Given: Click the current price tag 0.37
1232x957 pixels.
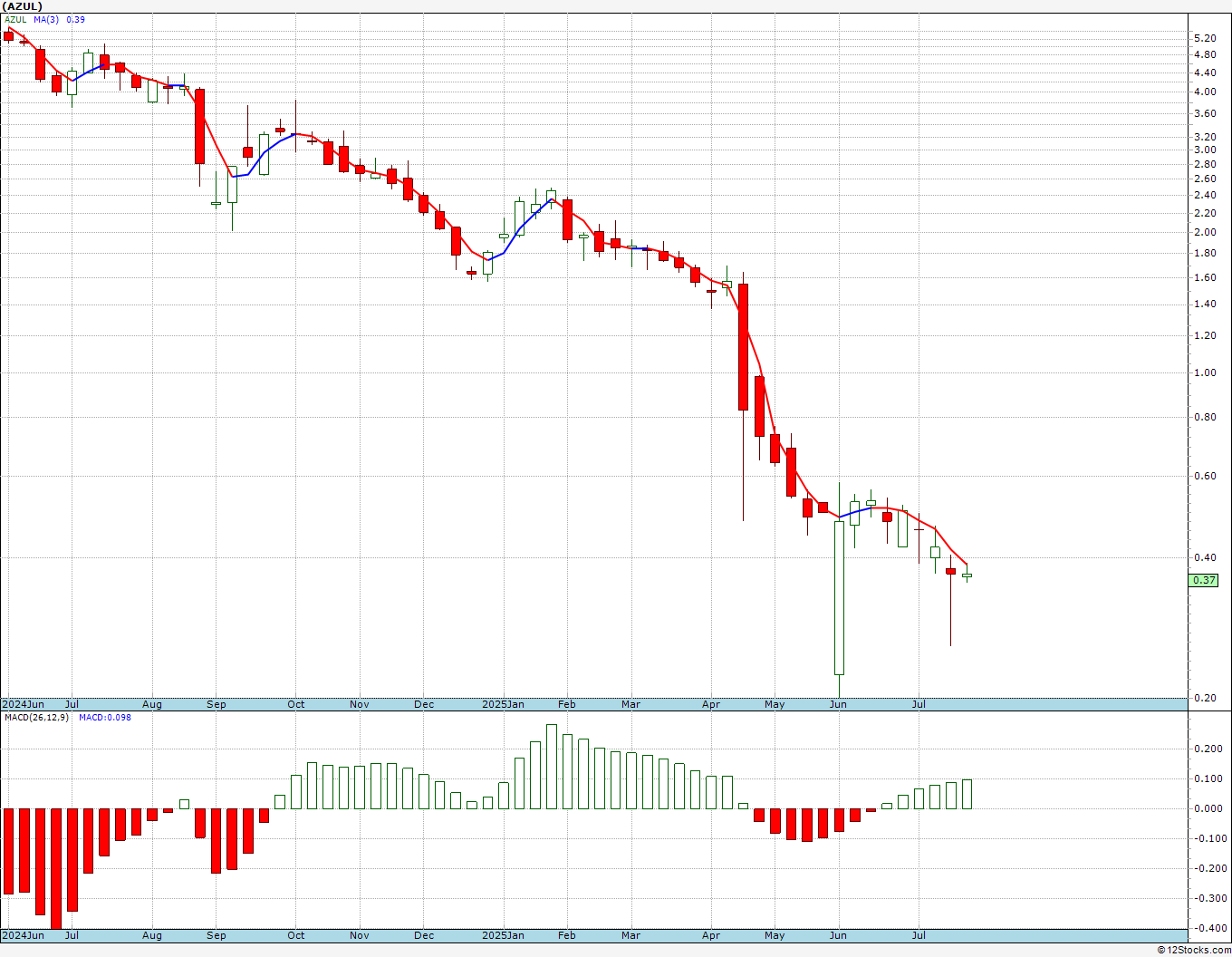Looking at the screenshot, I should [x=1204, y=580].
